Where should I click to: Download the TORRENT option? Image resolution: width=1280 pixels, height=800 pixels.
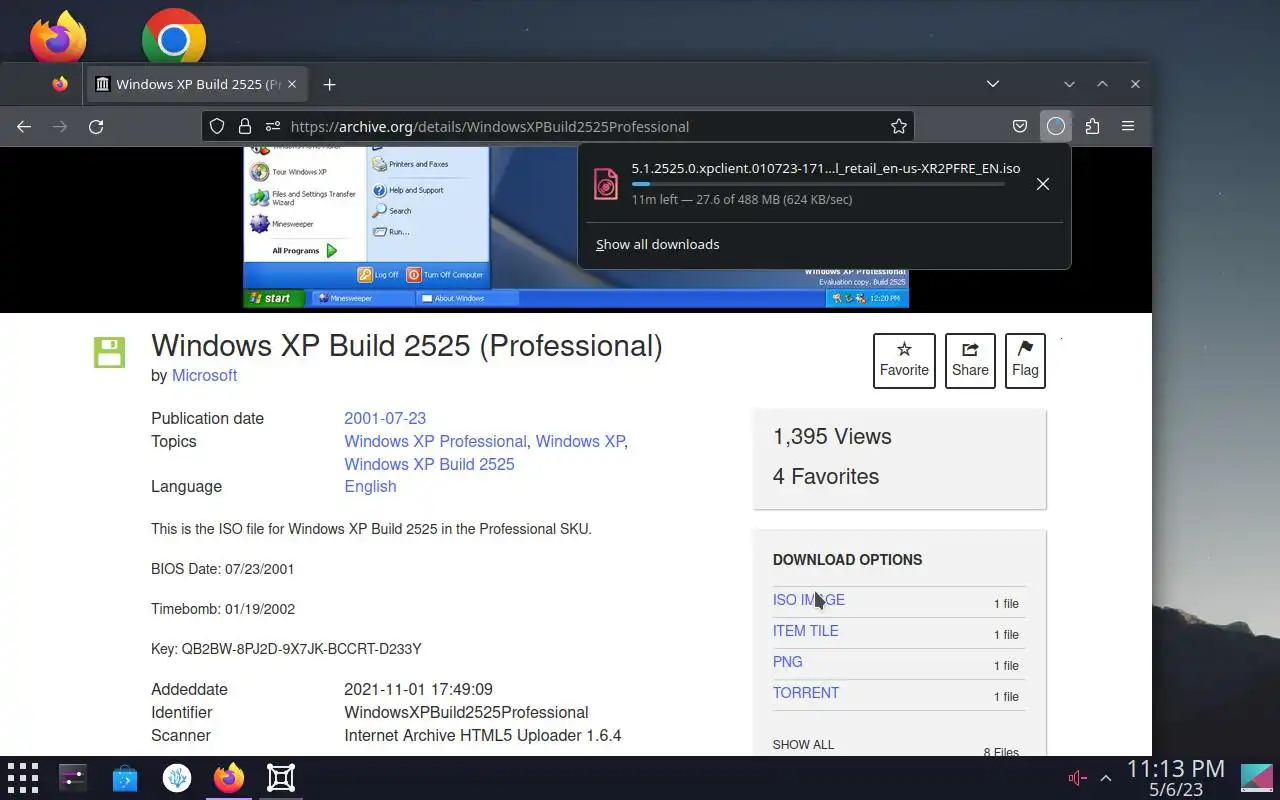tap(806, 693)
